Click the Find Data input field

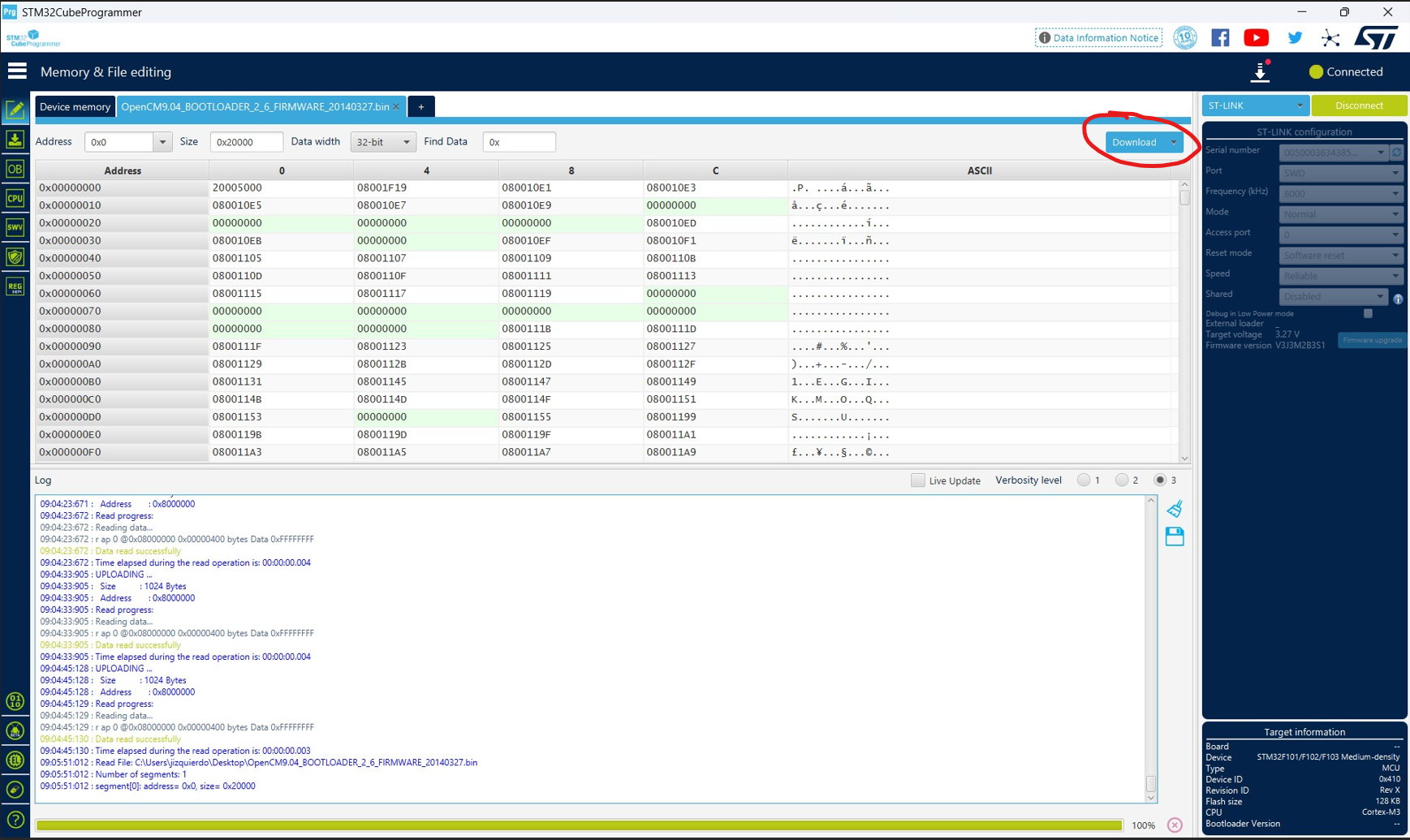tap(519, 142)
